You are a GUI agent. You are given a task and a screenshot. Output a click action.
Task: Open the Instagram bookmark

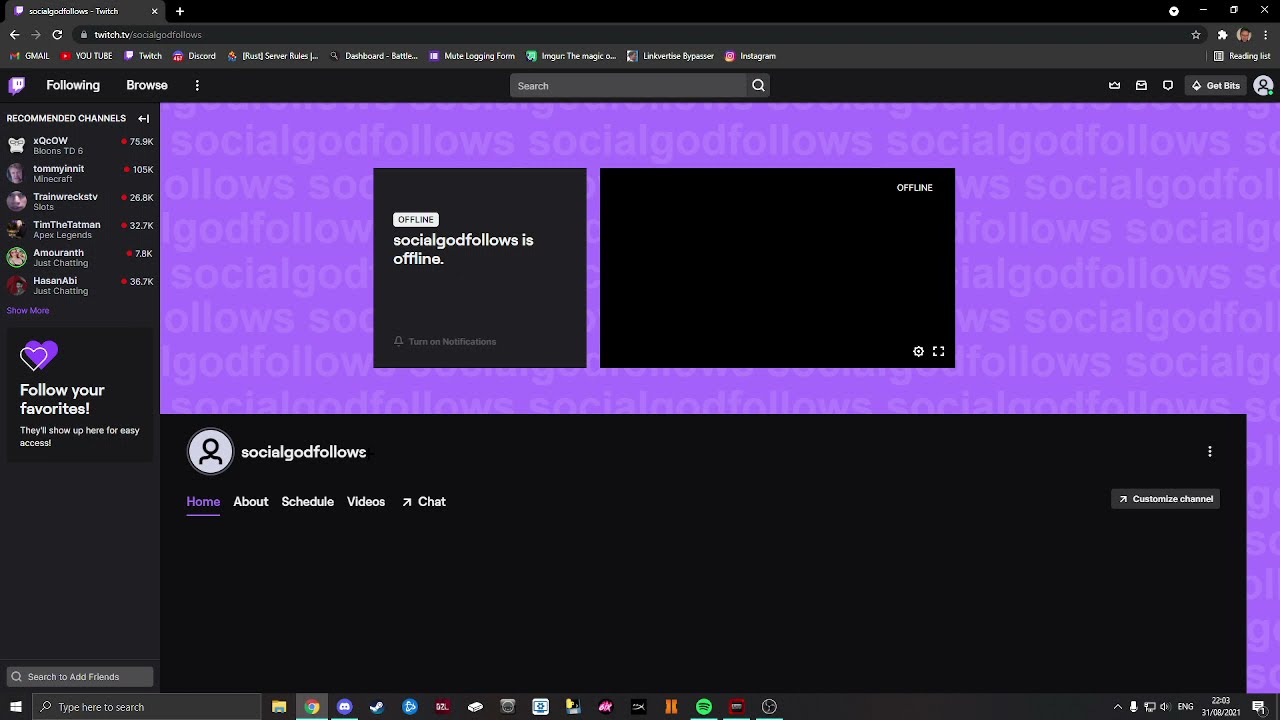tap(750, 56)
